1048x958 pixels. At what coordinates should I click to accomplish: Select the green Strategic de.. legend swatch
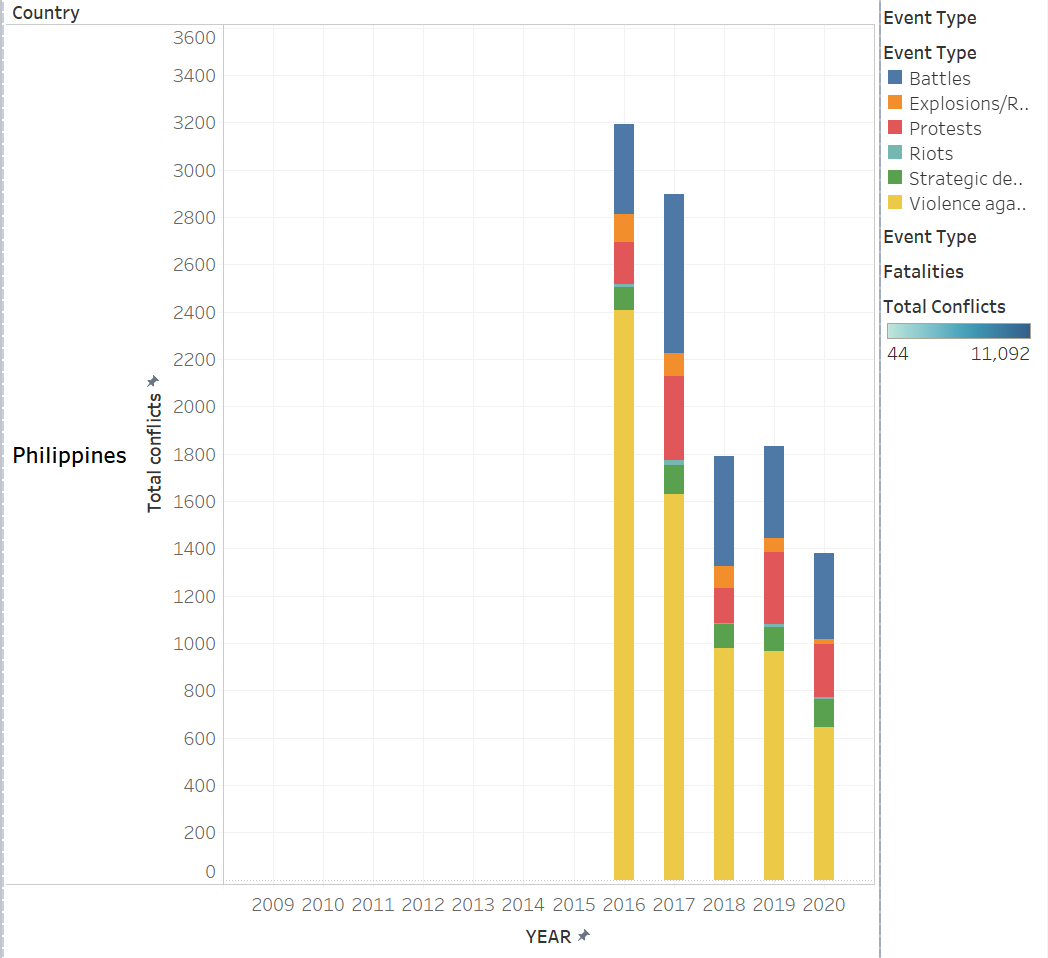(895, 178)
